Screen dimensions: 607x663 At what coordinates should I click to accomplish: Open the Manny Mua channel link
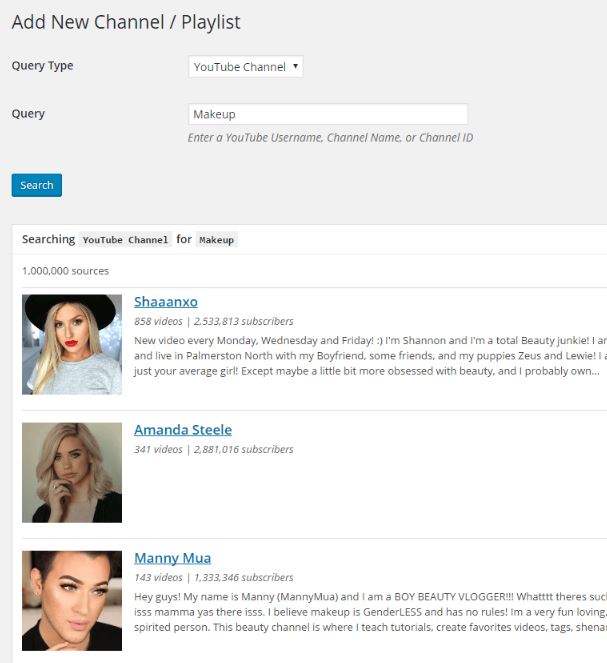(172, 558)
